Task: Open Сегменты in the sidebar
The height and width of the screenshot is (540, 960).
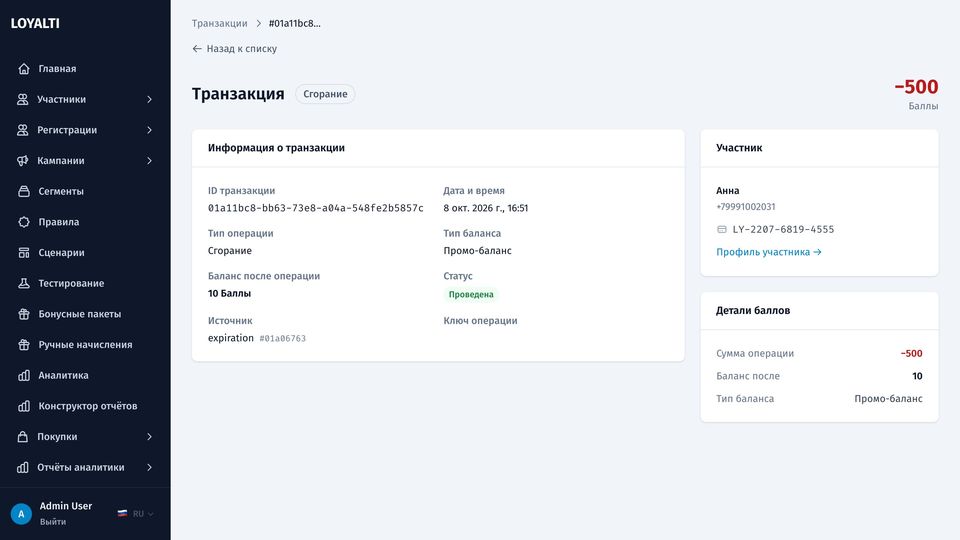Action: click(85, 191)
